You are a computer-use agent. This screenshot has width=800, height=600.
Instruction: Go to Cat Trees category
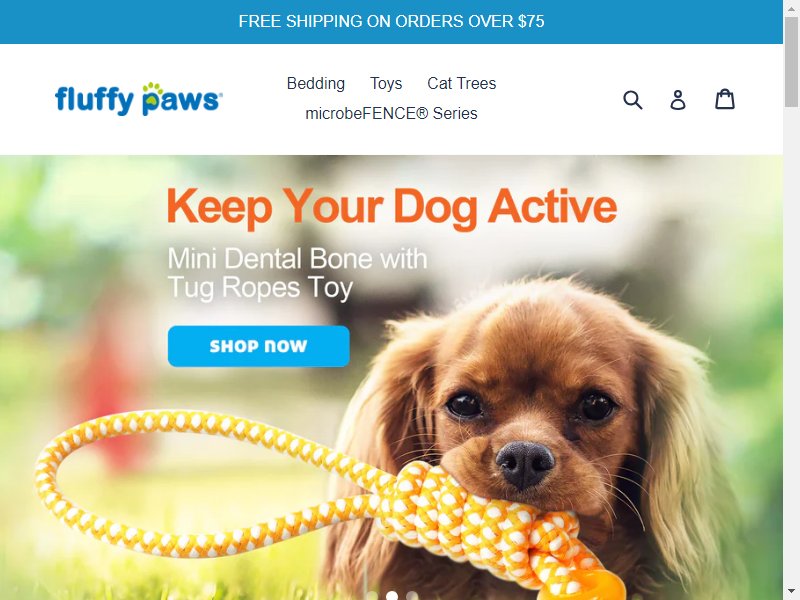(x=461, y=83)
